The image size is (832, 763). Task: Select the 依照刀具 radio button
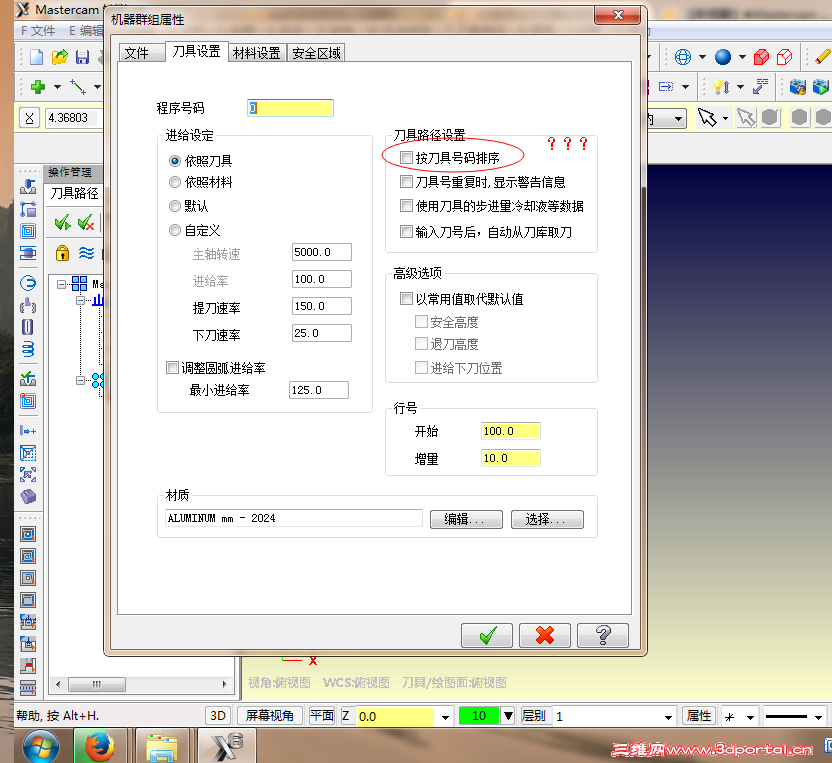click(x=175, y=161)
